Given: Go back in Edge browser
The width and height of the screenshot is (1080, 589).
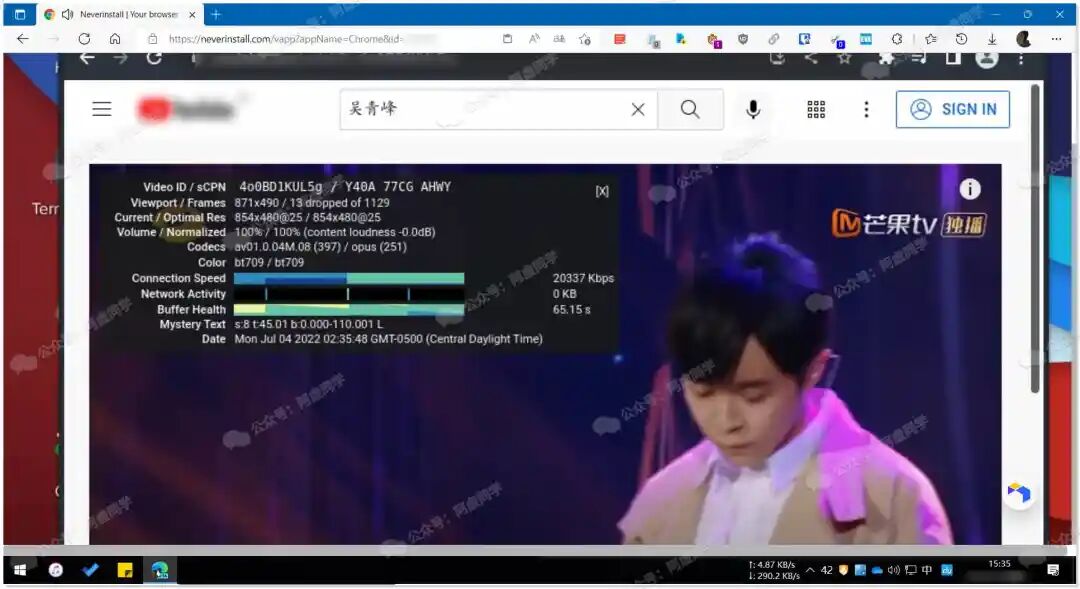Looking at the screenshot, I should (23, 39).
